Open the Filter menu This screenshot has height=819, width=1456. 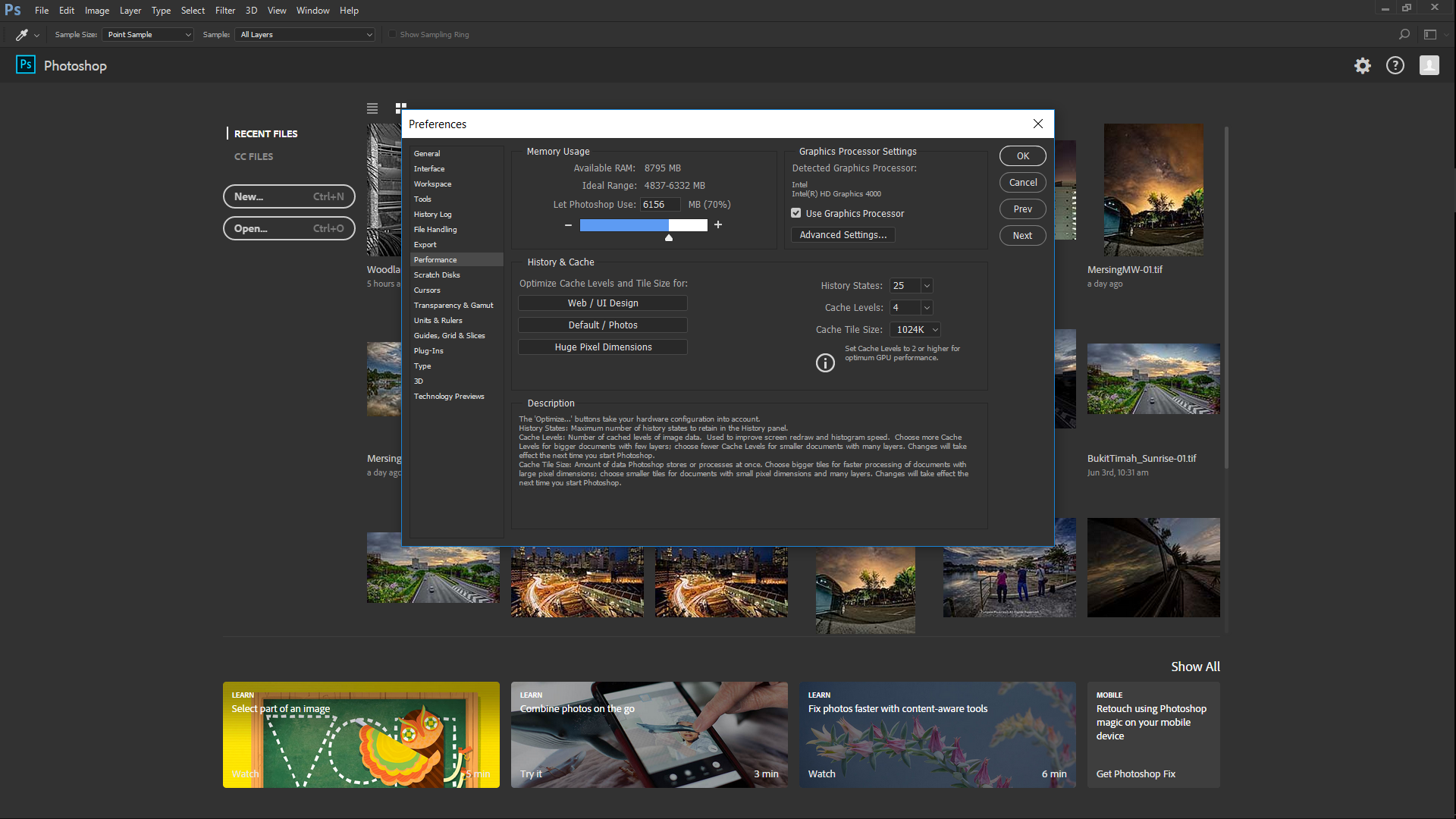click(225, 11)
